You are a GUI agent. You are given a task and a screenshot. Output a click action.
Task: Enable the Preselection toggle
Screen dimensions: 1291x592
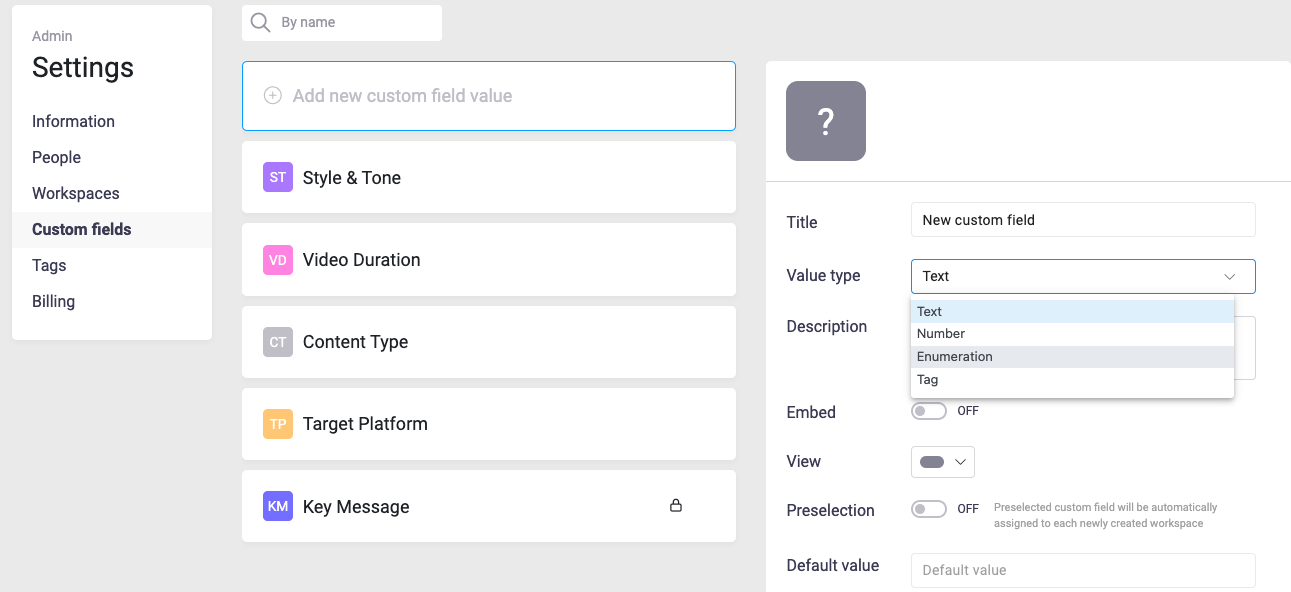coord(929,509)
